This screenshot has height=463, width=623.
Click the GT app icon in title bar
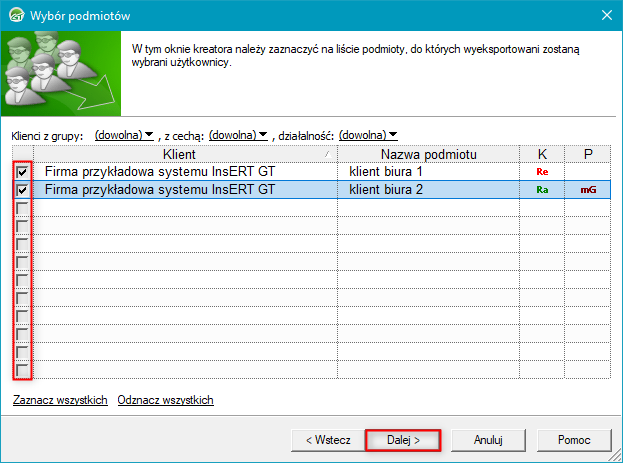16,15
